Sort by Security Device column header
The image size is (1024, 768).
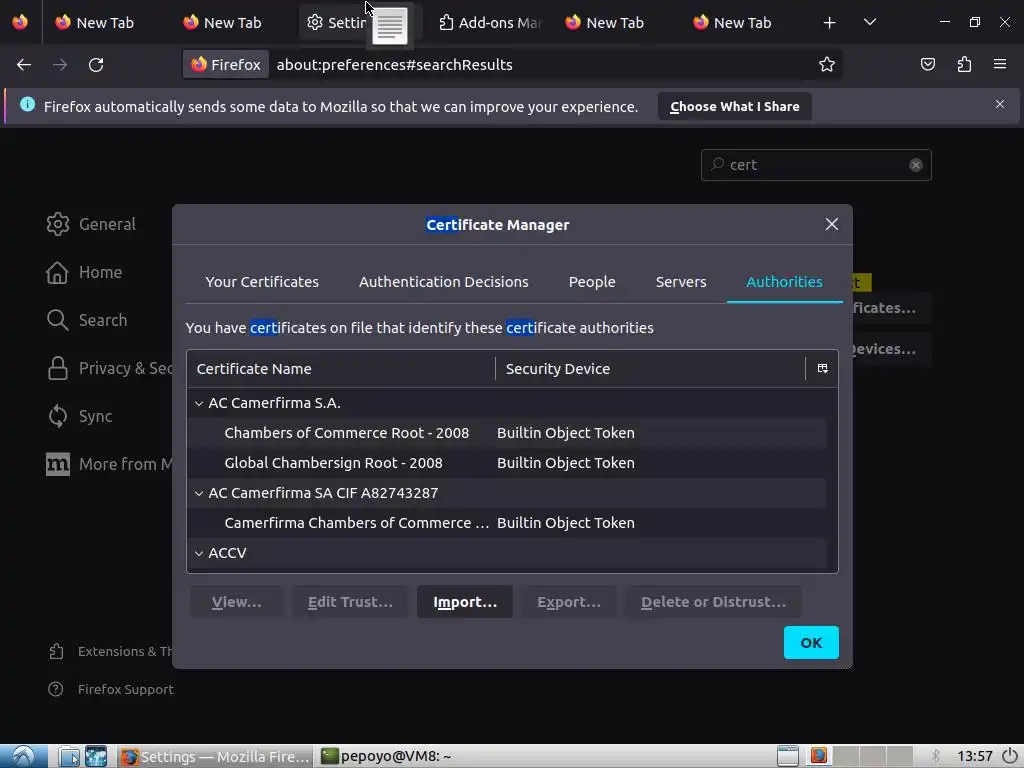650,369
